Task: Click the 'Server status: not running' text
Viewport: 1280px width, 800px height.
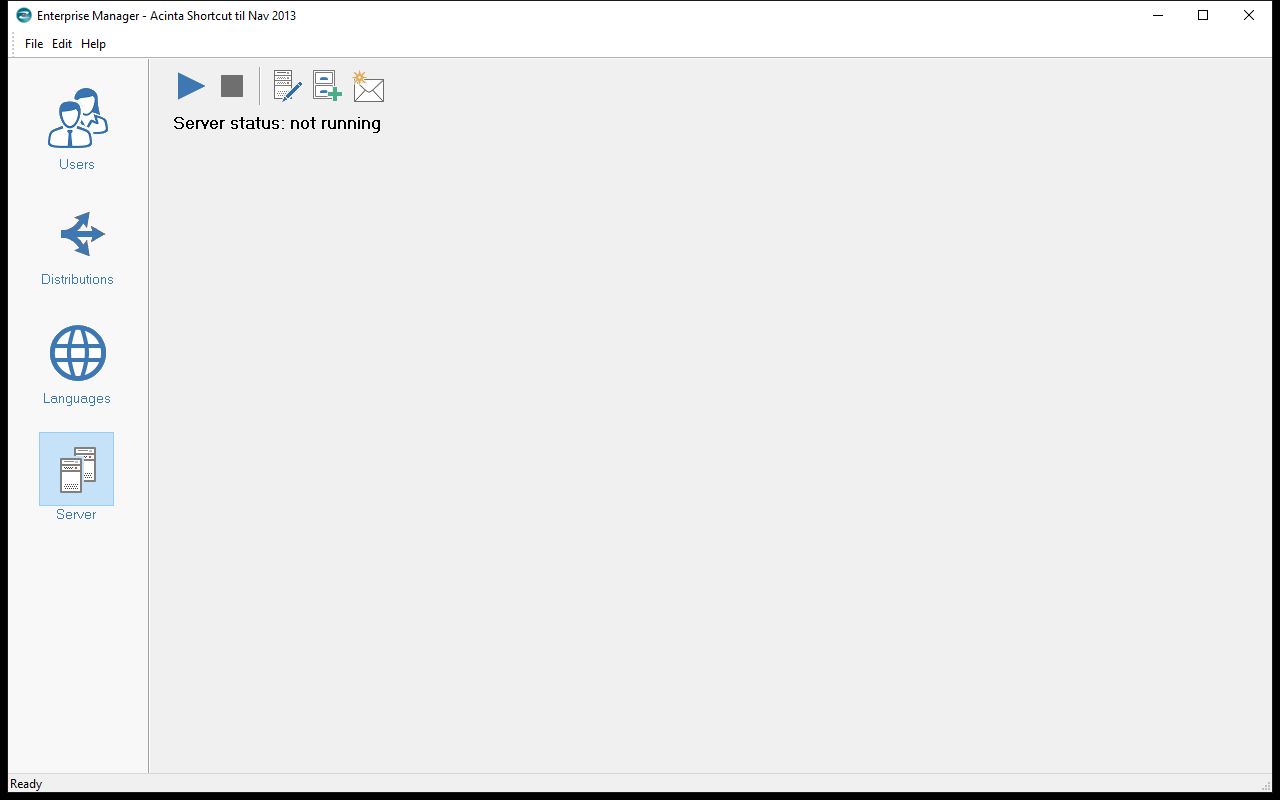Action: coord(277,123)
